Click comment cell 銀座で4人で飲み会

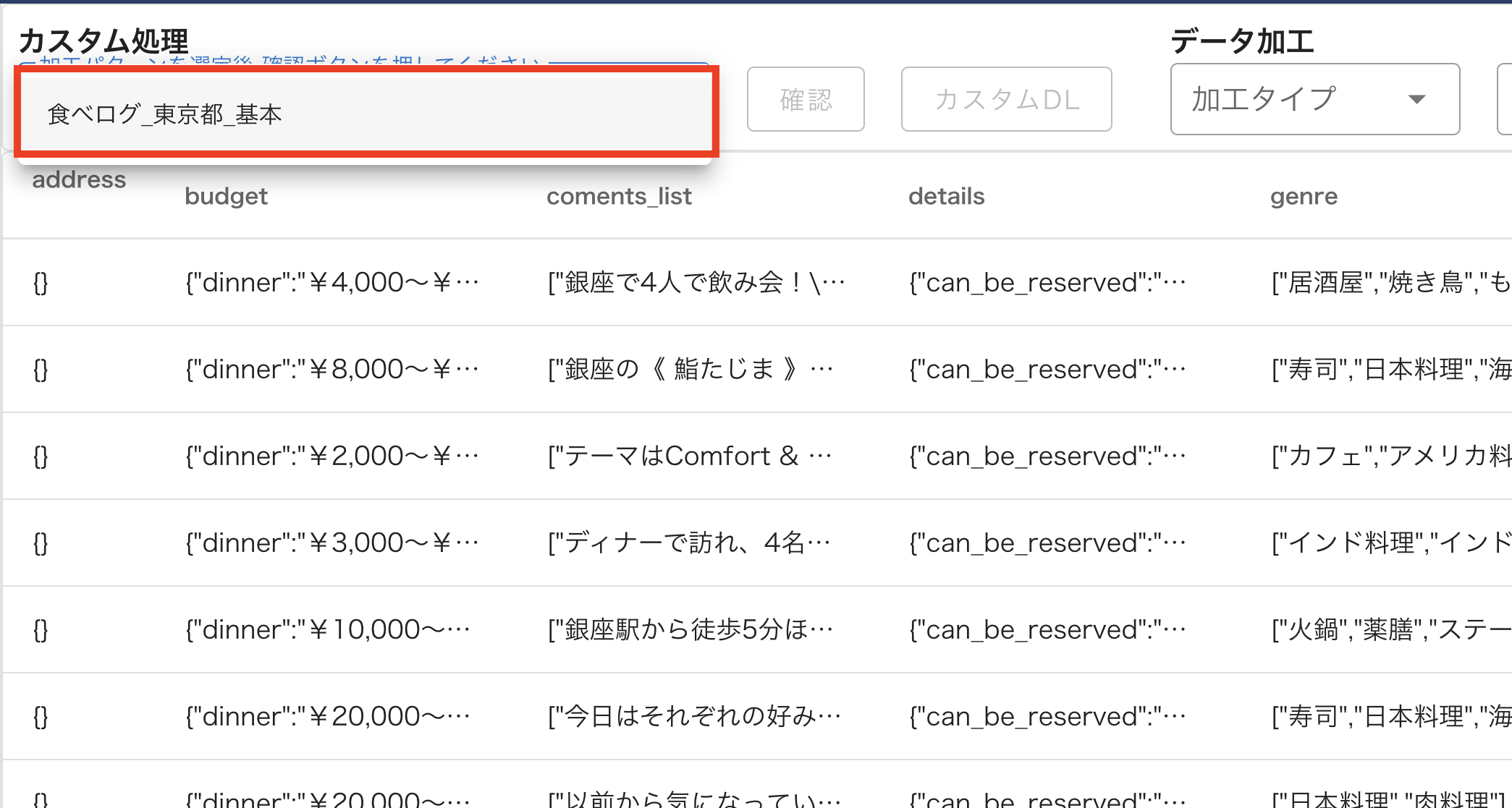pos(695,282)
